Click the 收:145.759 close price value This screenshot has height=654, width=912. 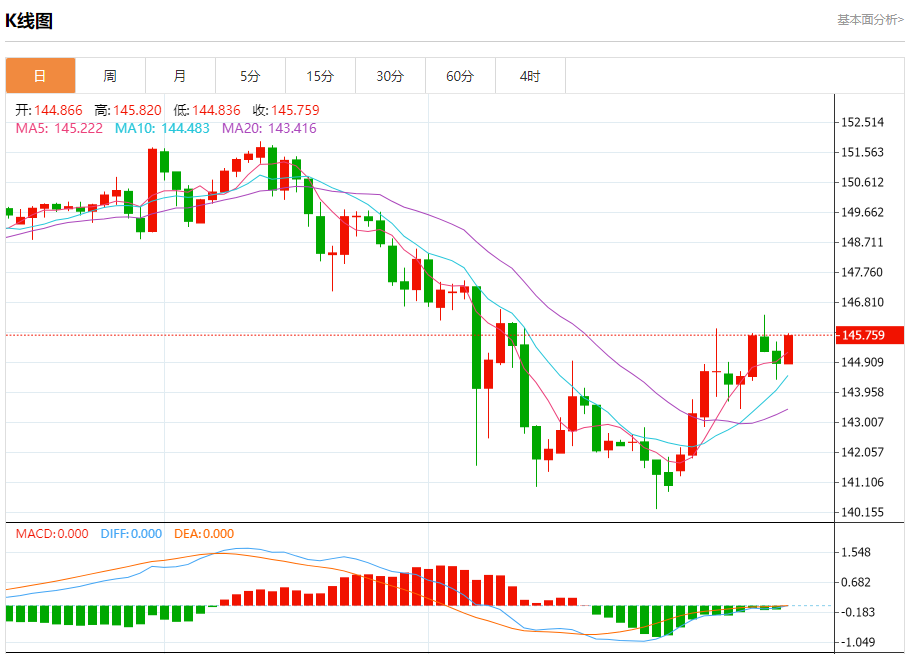pyautogui.click(x=286, y=110)
